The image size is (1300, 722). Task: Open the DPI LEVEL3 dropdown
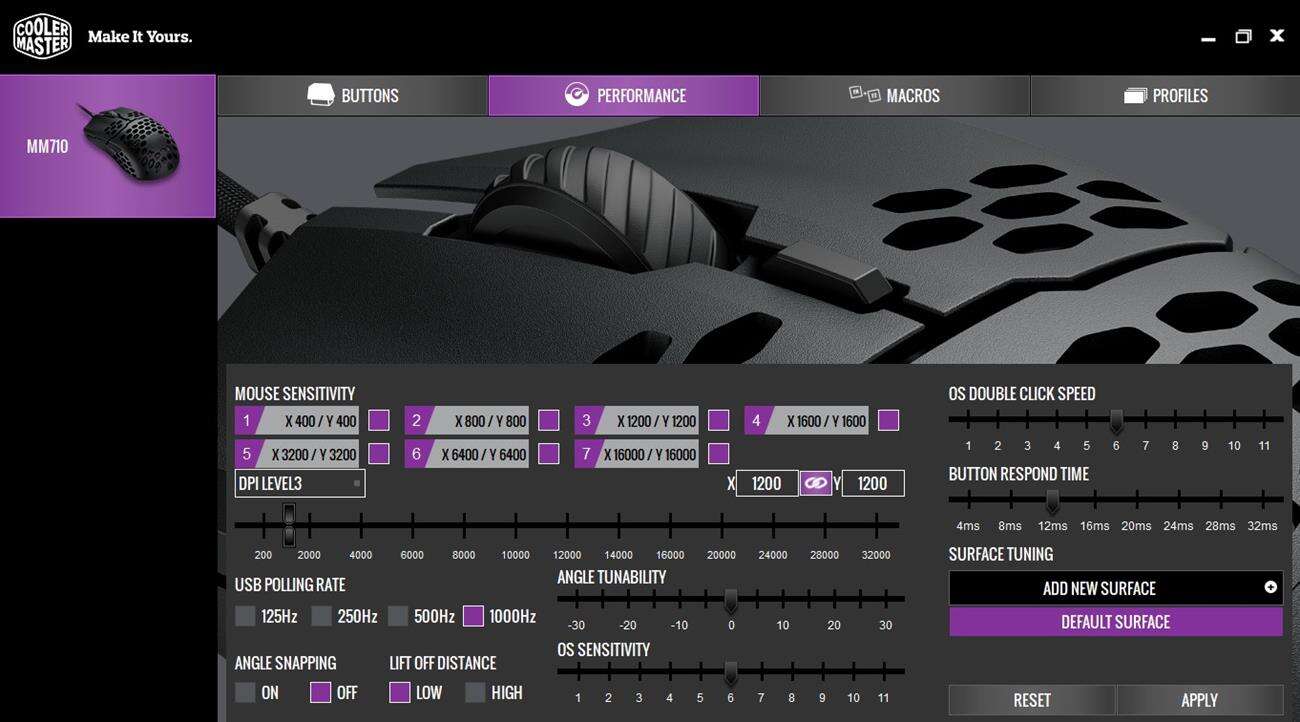coord(300,484)
